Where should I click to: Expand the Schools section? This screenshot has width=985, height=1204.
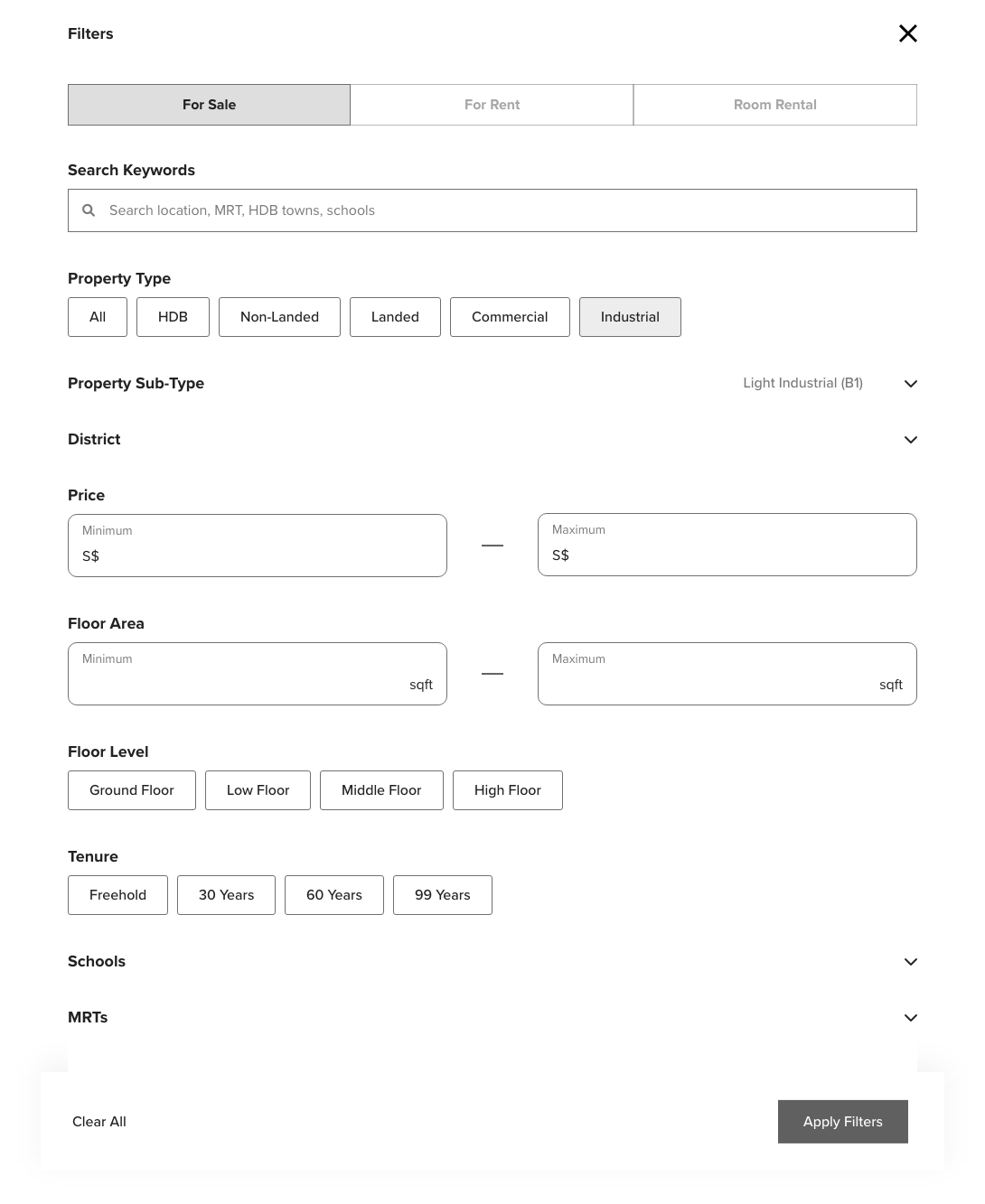coord(492,962)
